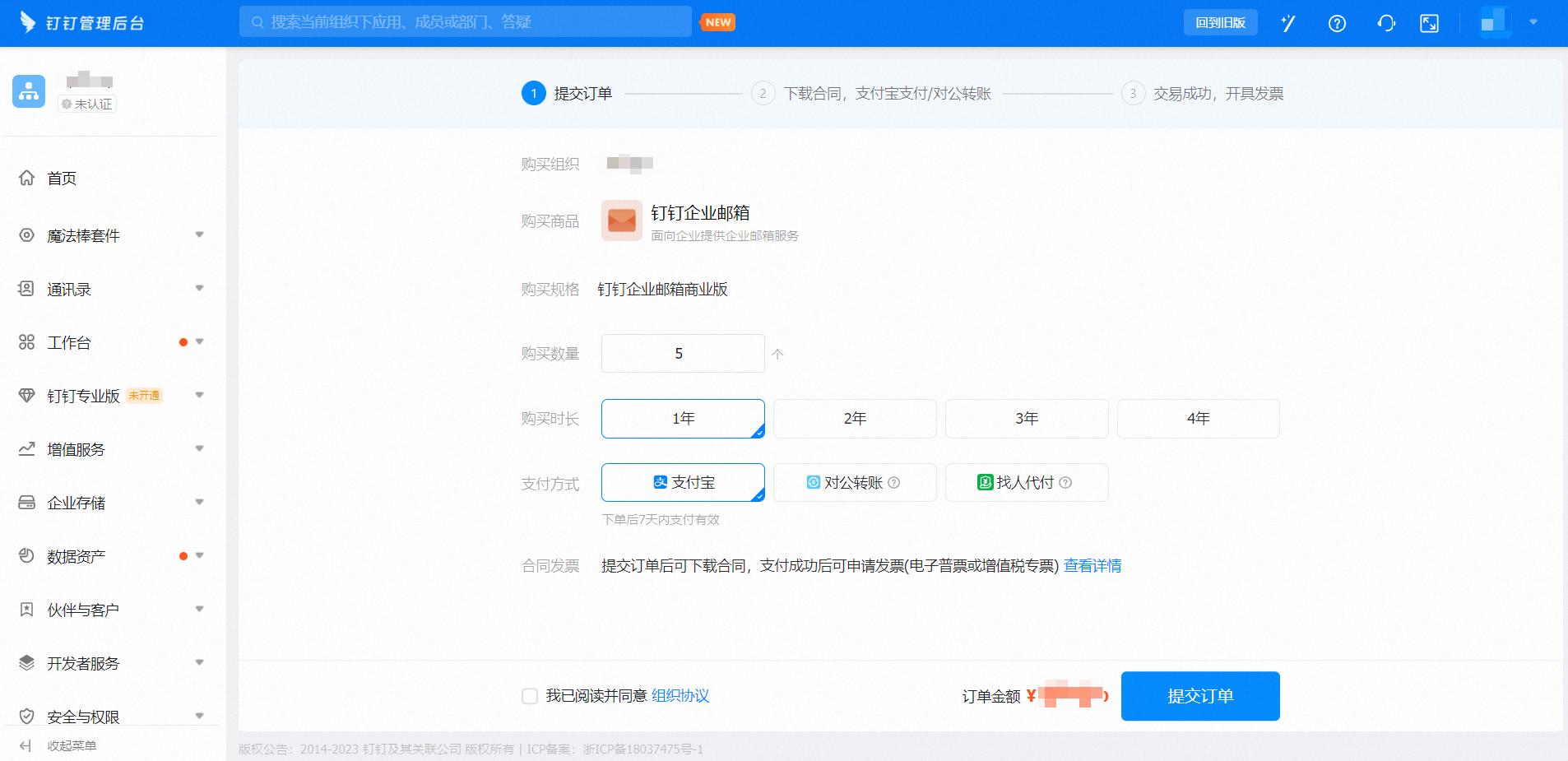Click the 提交订单 submit button

[1200, 696]
